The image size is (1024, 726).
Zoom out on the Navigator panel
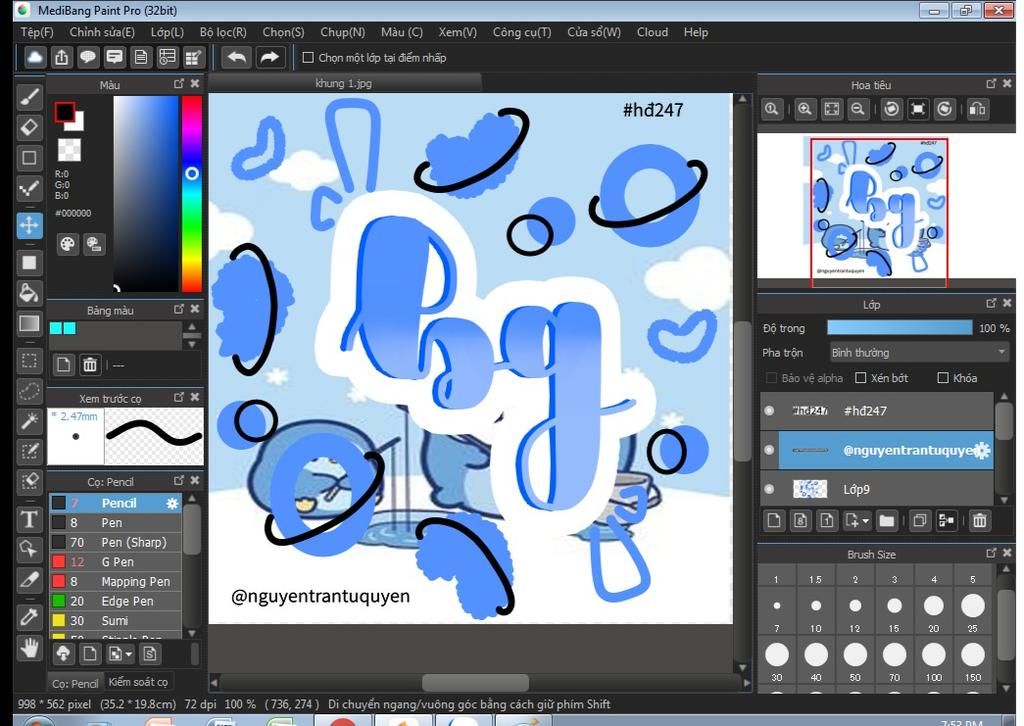858,109
